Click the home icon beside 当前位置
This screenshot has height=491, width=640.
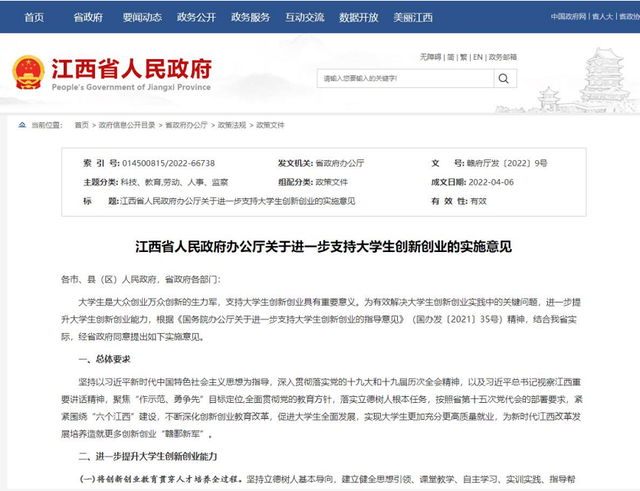[x=22, y=125]
